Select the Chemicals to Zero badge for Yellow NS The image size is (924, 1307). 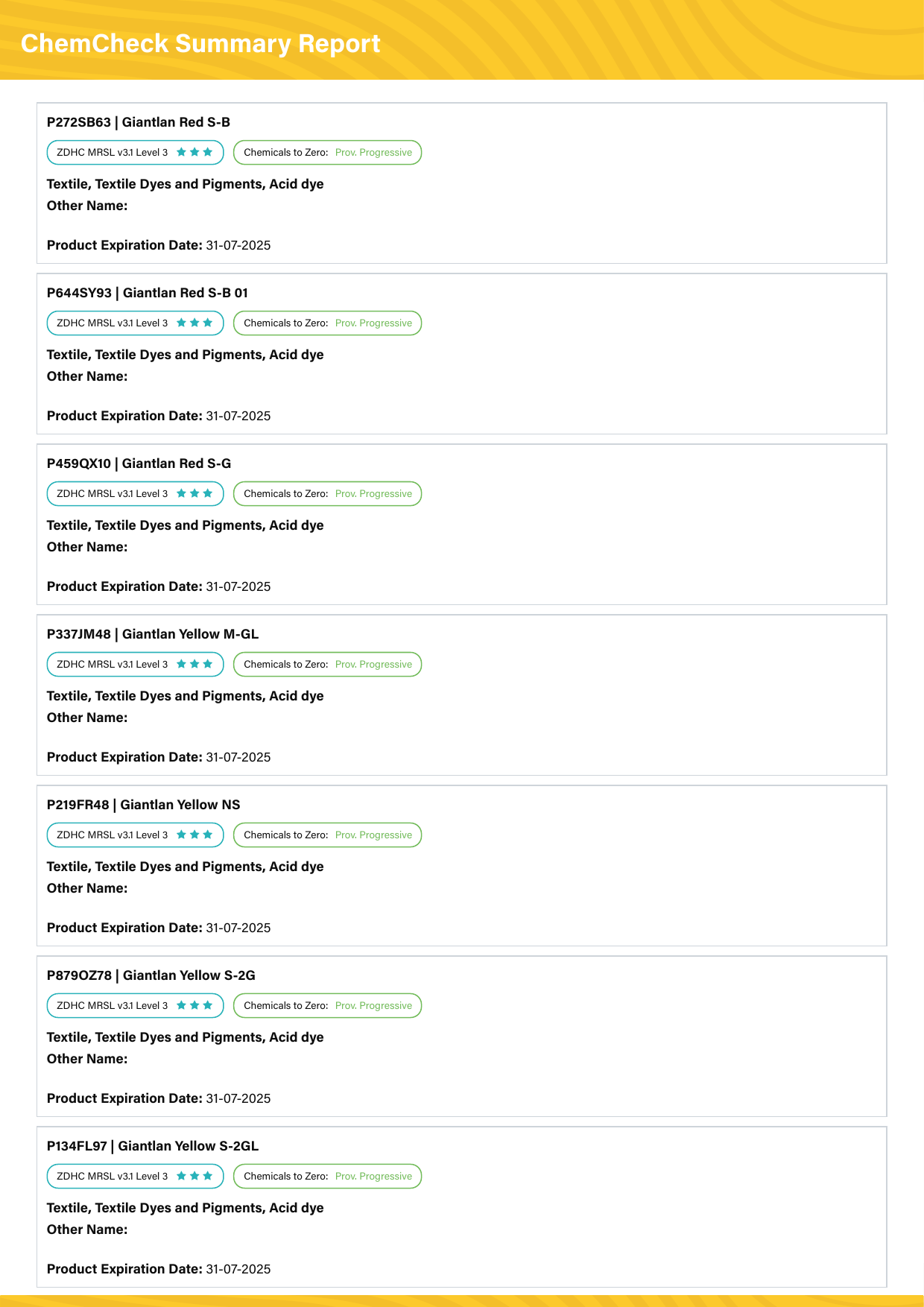(x=328, y=835)
